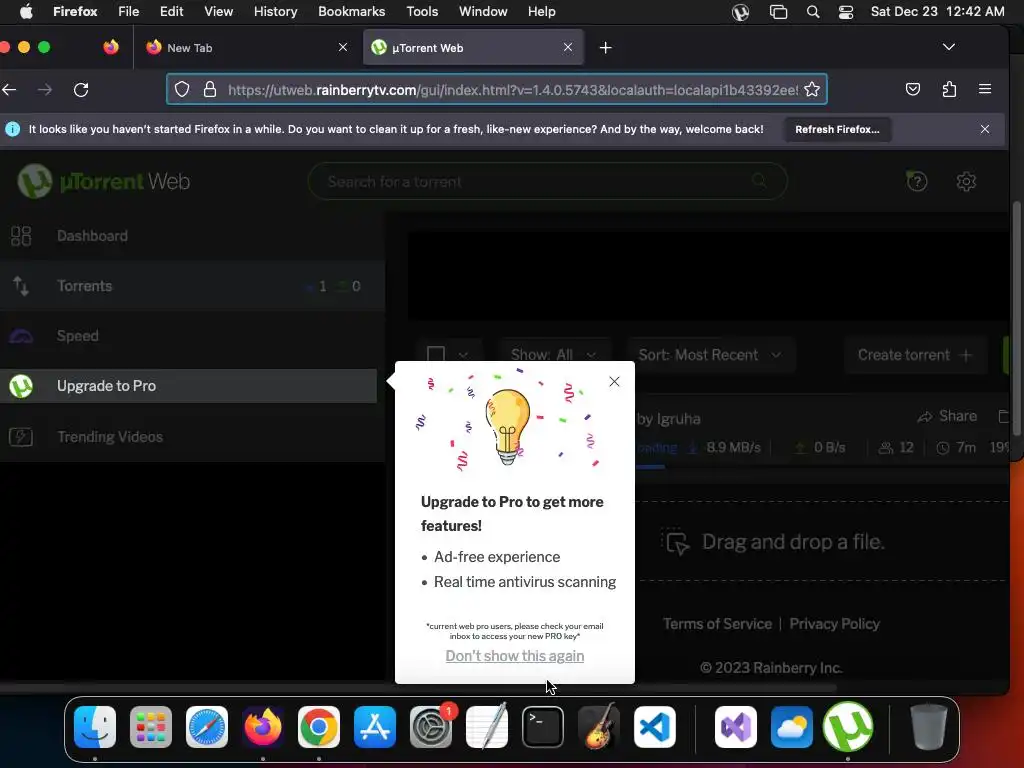Click the address bar URL

[513, 89]
